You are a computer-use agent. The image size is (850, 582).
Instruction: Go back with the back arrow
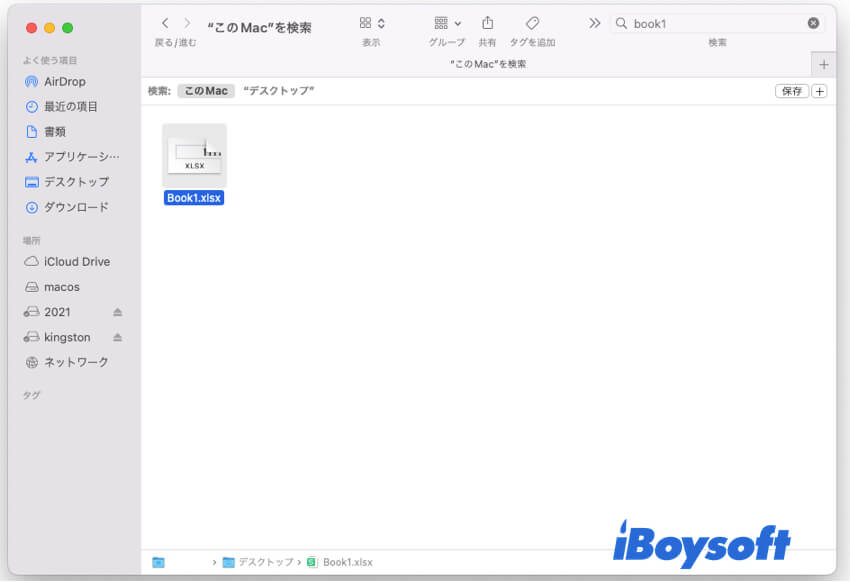(x=165, y=23)
